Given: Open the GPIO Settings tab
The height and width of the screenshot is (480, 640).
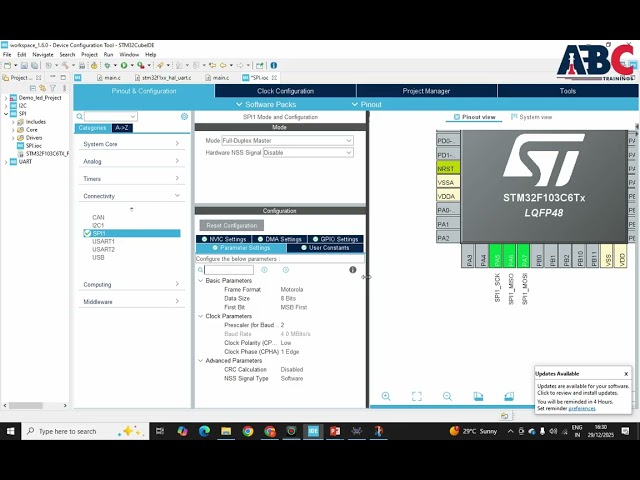Looking at the screenshot, I should coord(335,239).
